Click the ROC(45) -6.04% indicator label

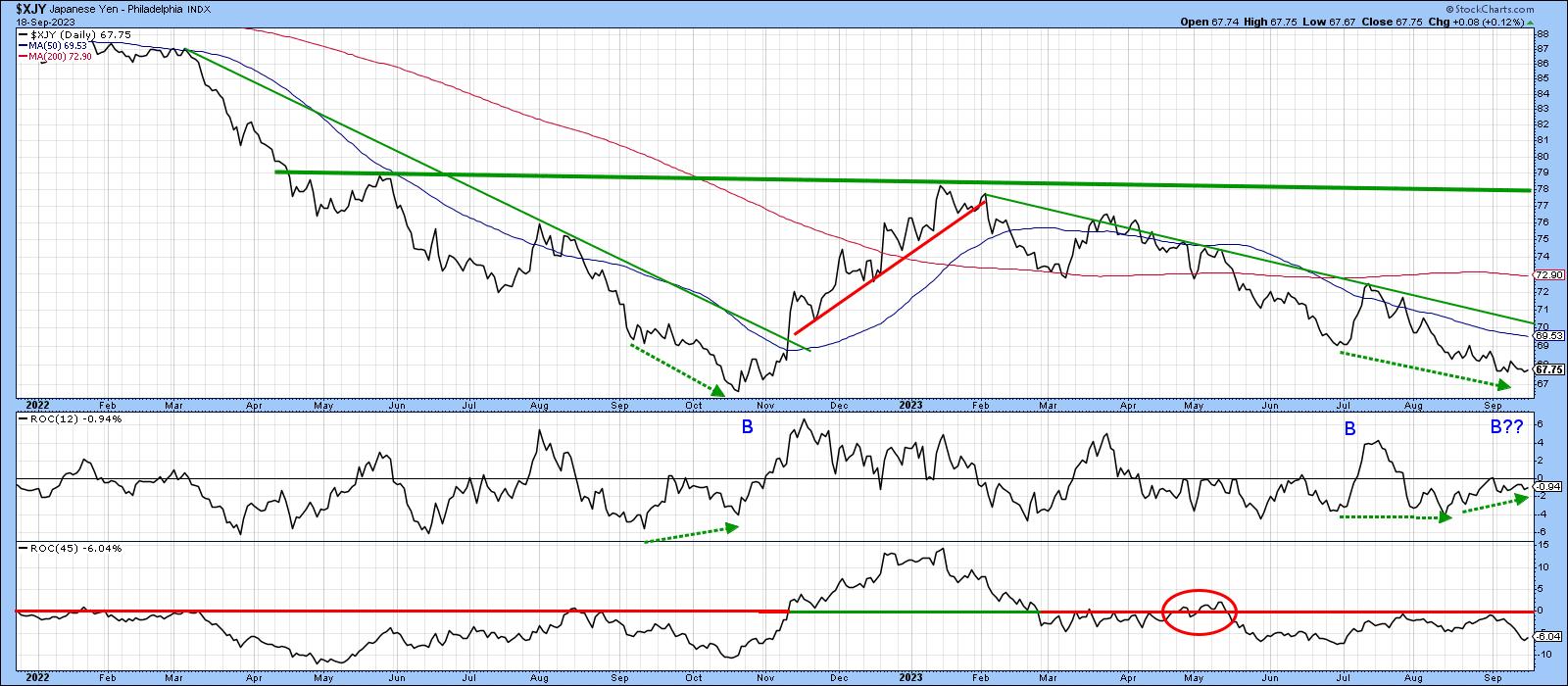tap(59, 548)
